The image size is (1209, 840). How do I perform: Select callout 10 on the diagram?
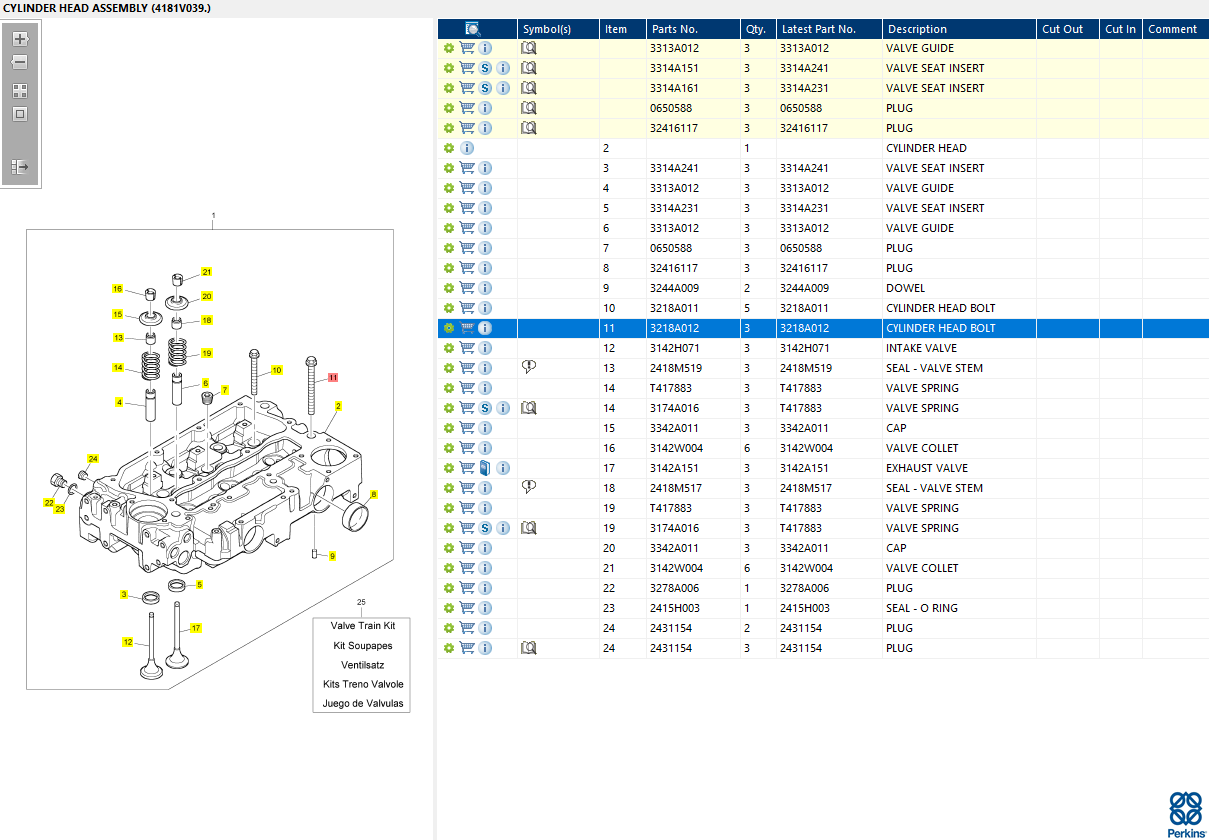[277, 370]
